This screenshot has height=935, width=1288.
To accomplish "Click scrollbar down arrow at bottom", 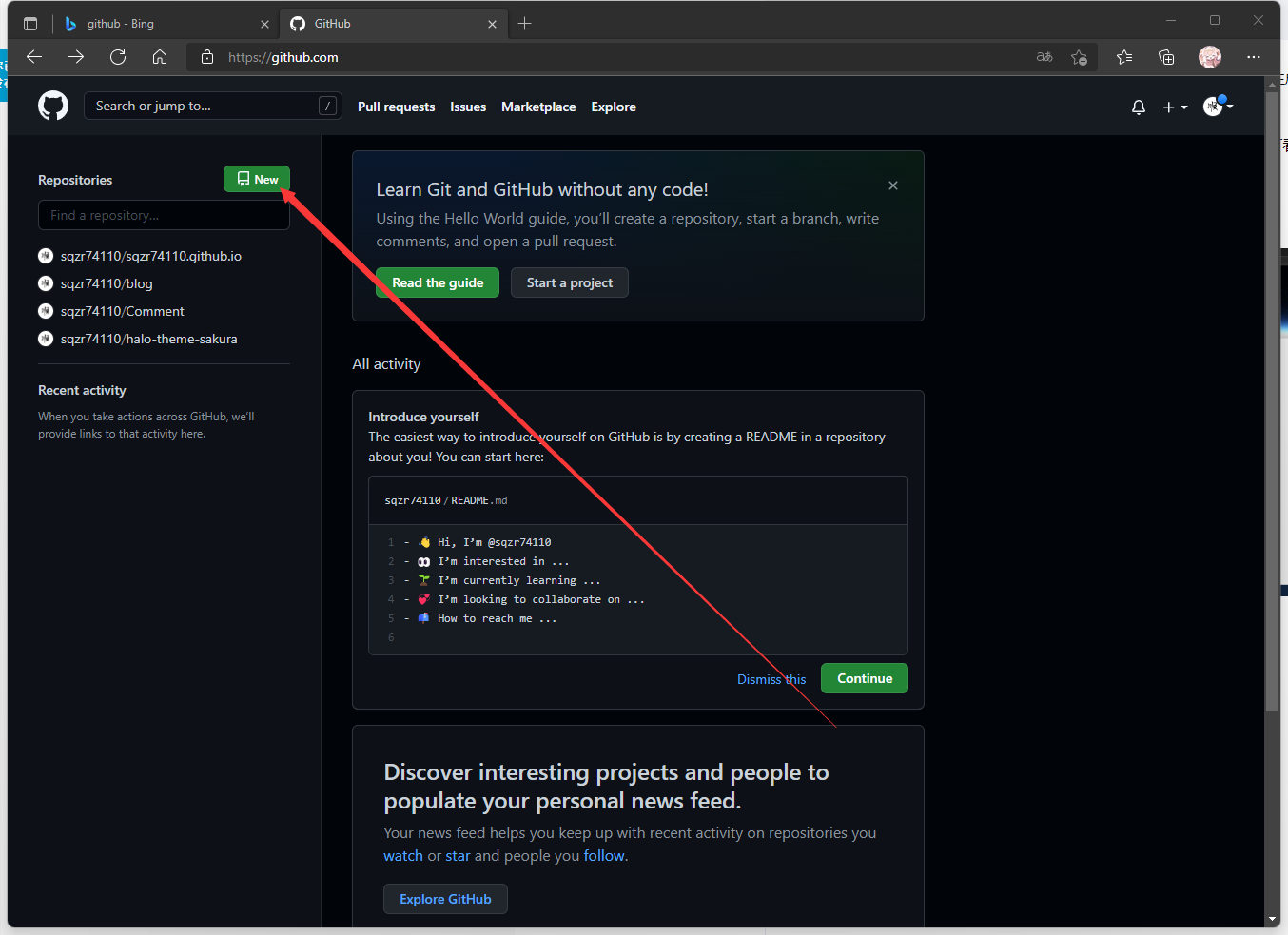I will click(1272, 920).
